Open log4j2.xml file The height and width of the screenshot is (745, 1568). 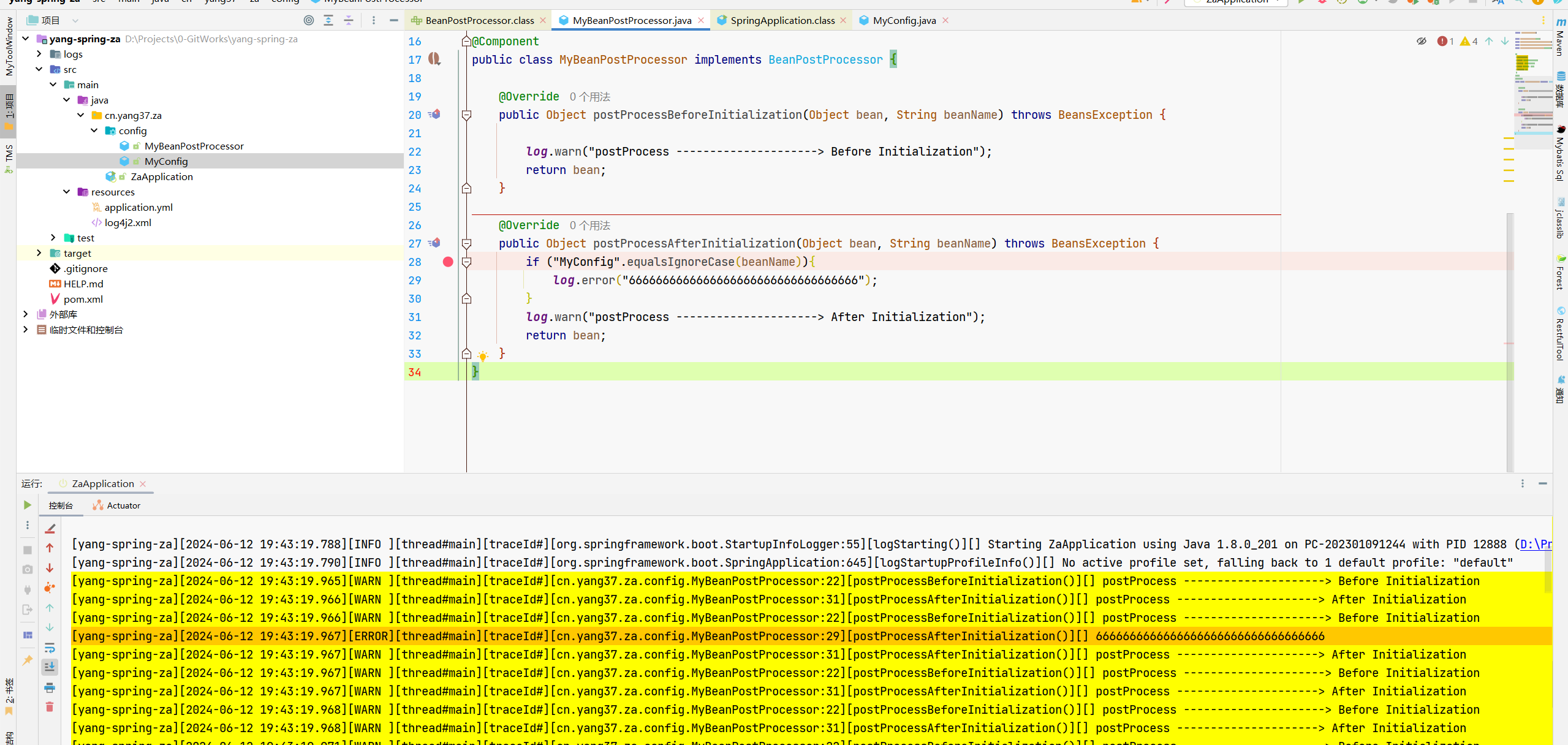coord(127,222)
